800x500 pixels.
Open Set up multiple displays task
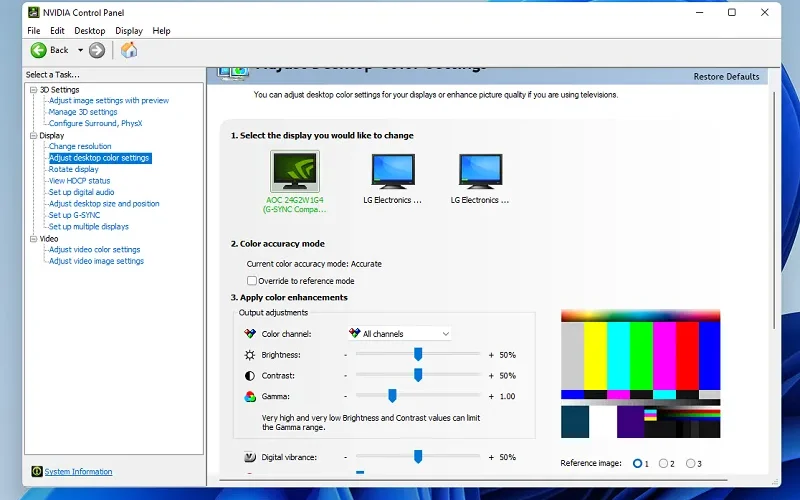pyautogui.click(x=88, y=227)
